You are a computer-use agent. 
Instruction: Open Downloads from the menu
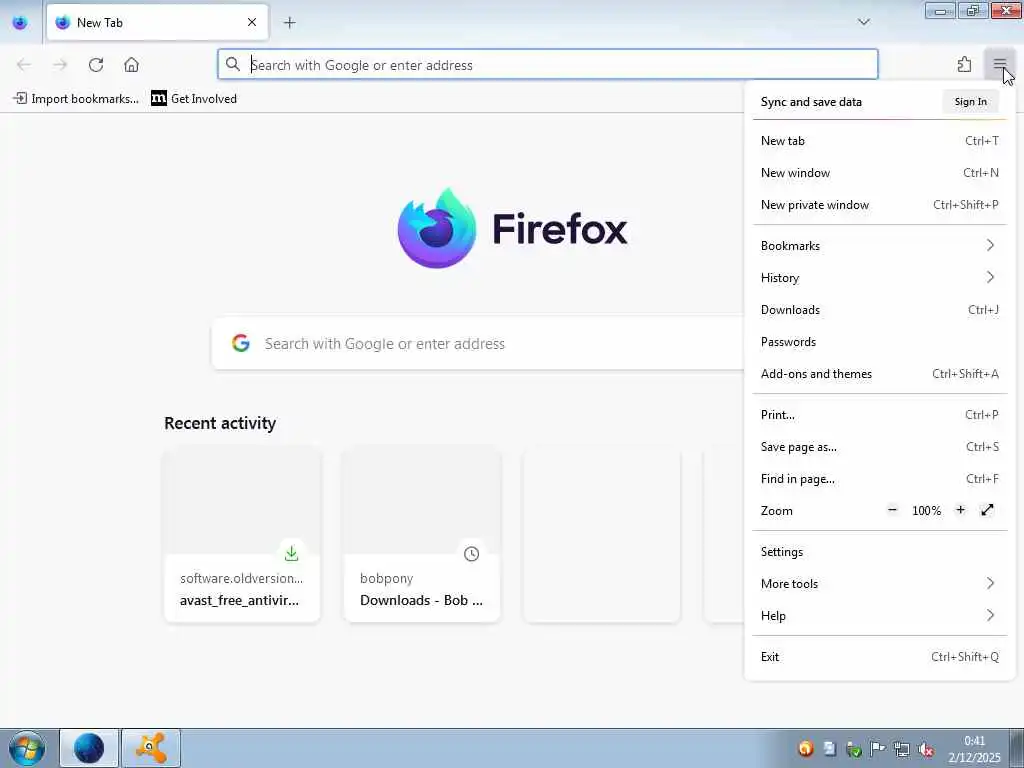click(x=880, y=310)
